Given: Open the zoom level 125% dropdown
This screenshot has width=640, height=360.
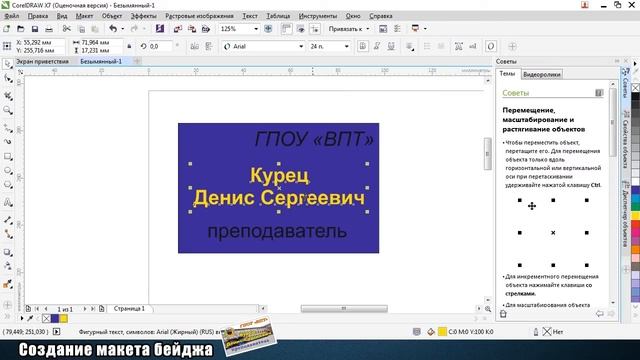Looking at the screenshot, I should point(256,29).
